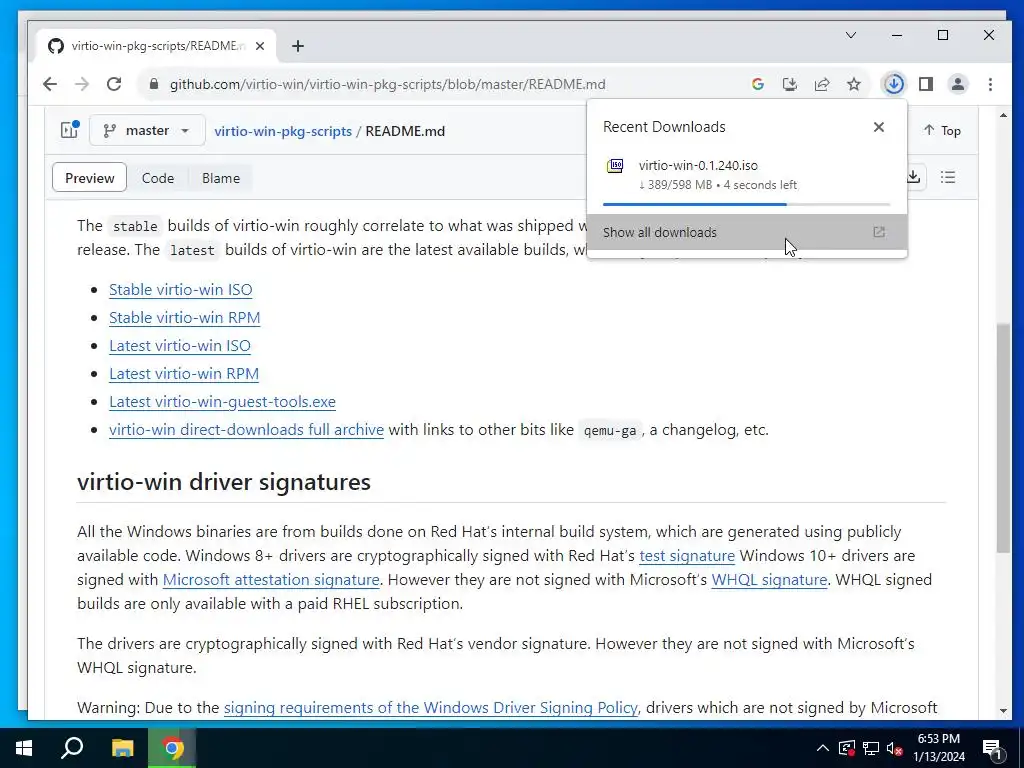Open a new browser tab

[x=298, y=46]
